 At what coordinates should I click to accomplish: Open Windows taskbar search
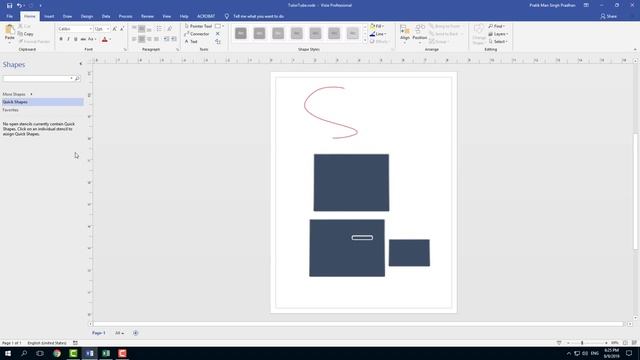point(24,353)
